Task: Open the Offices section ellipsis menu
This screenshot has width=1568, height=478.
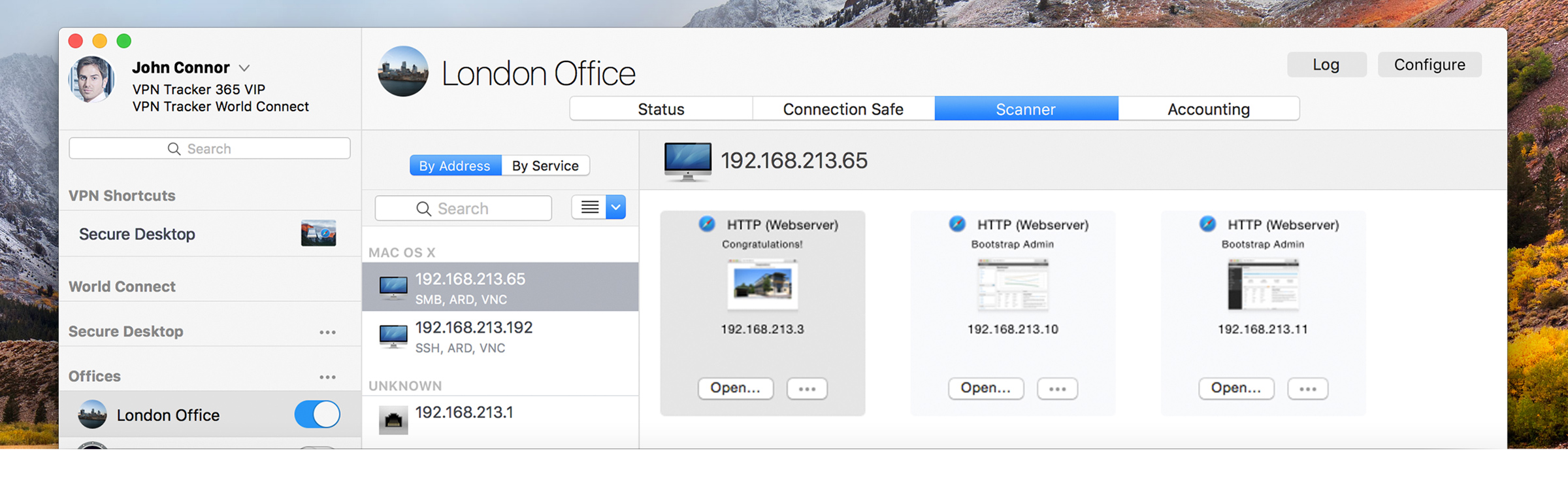Action: [x=327, y=377]
